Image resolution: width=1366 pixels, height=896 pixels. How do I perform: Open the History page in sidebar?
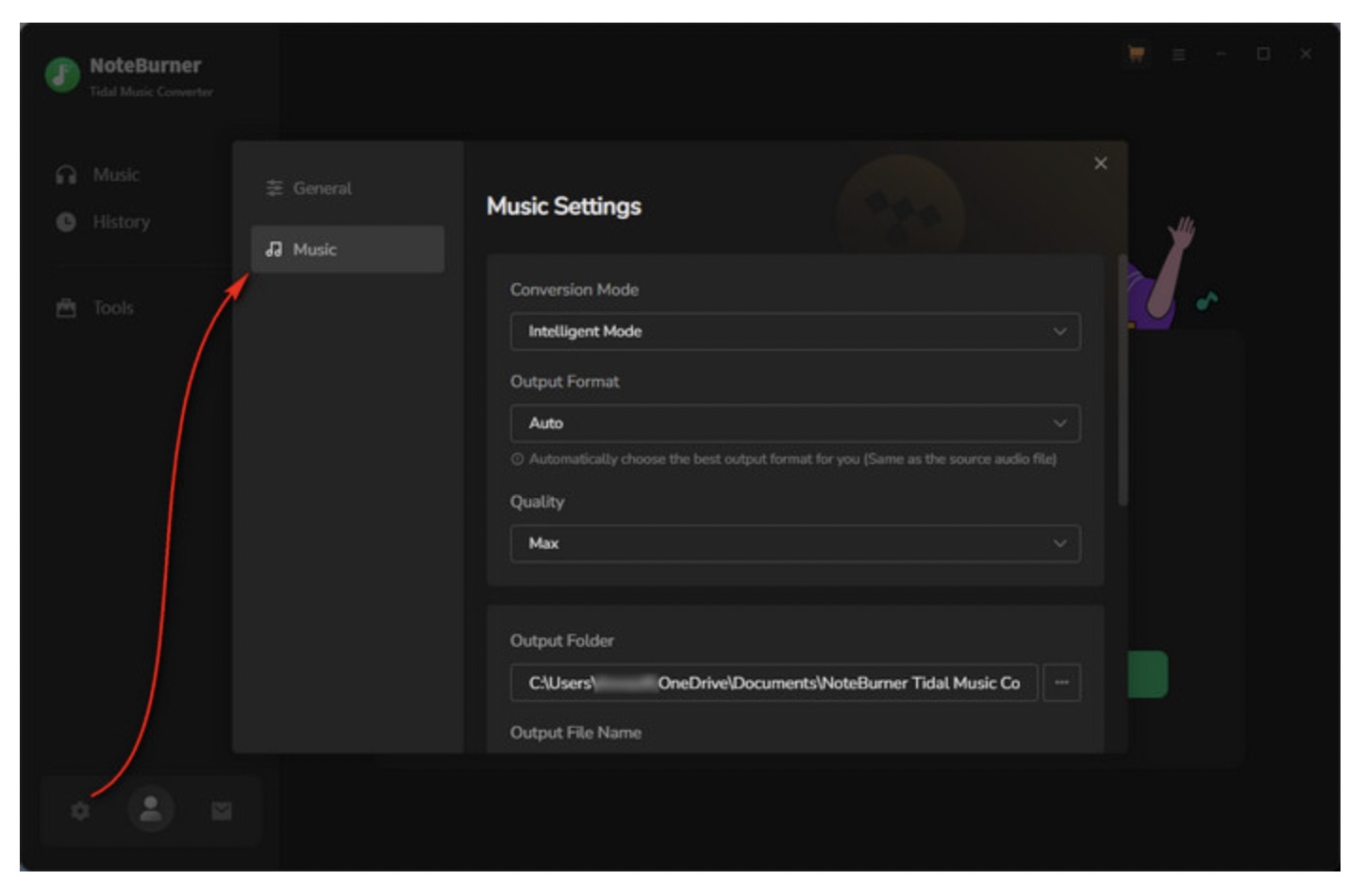[x=121, y=223]
